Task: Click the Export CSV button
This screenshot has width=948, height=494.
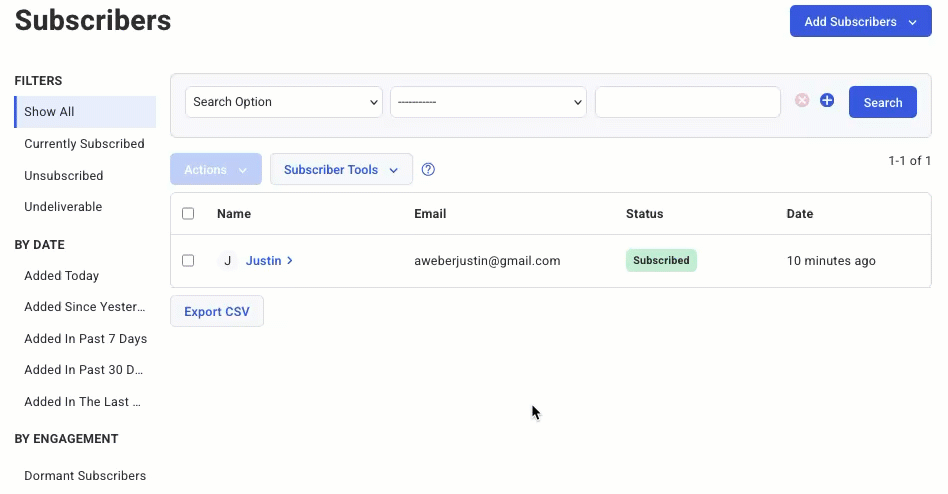Action: pos(217,312)
